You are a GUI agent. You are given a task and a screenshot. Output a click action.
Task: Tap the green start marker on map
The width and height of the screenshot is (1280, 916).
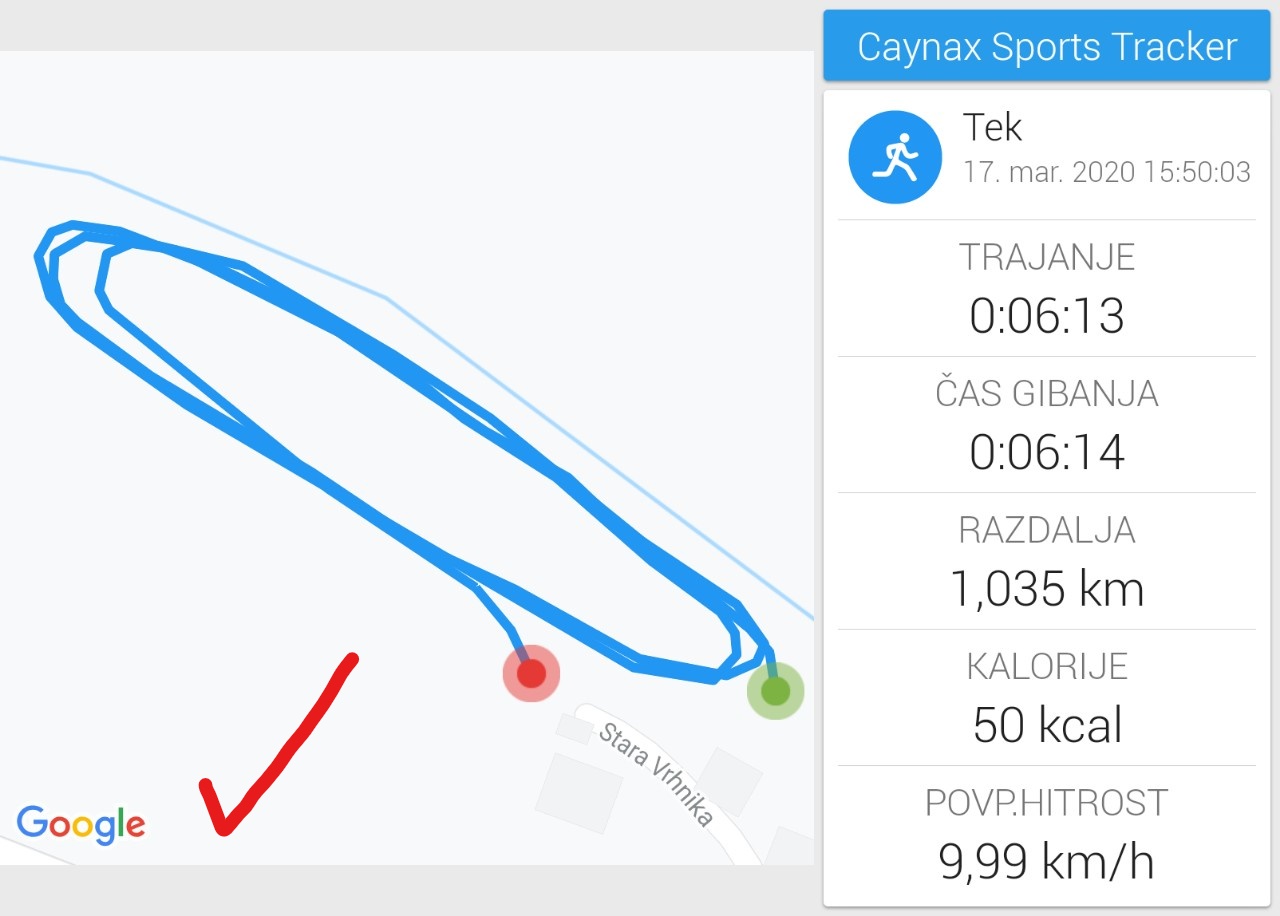(775, 690)
